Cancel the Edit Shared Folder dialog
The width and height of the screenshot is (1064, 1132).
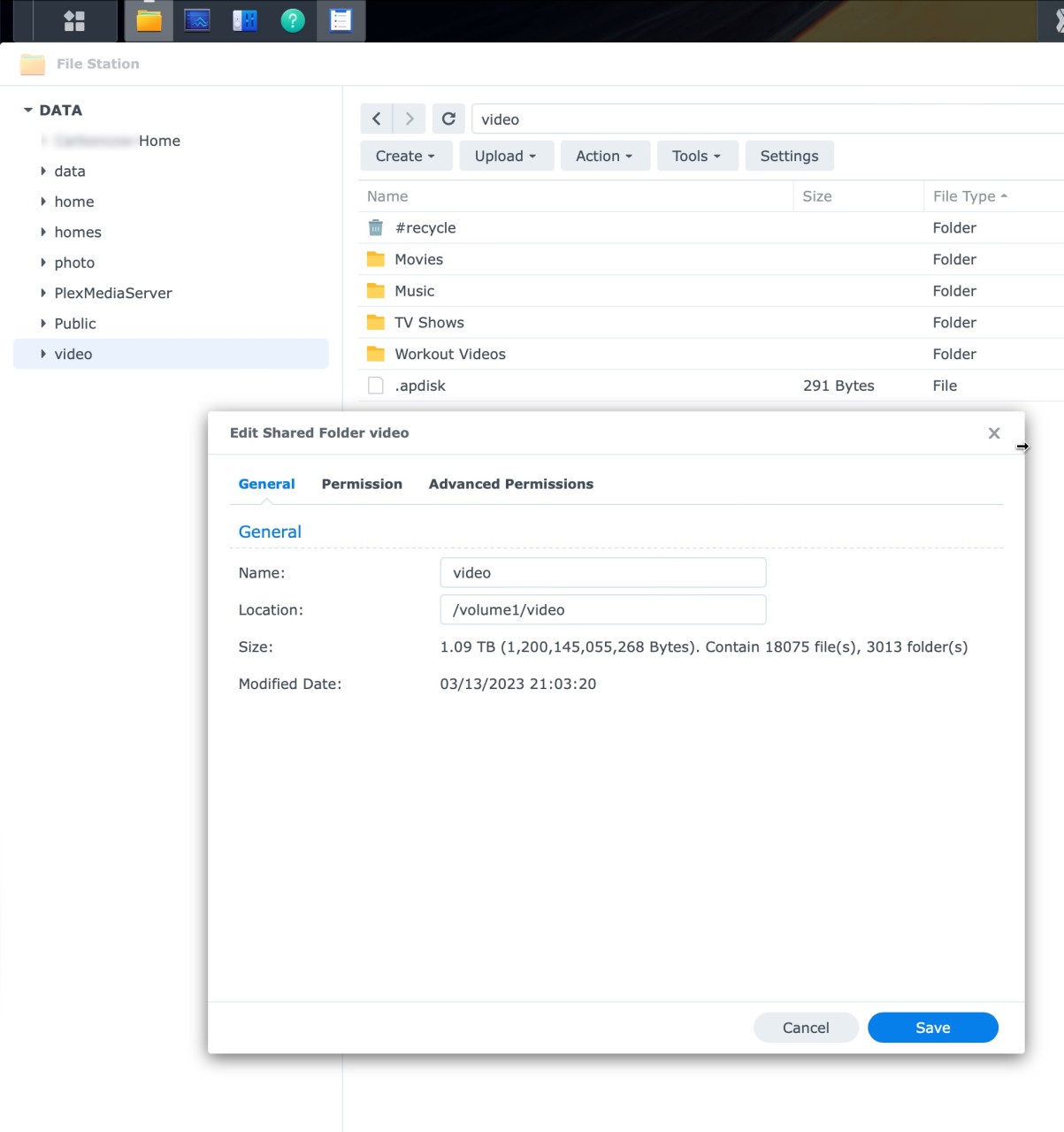click(806, 1027)
